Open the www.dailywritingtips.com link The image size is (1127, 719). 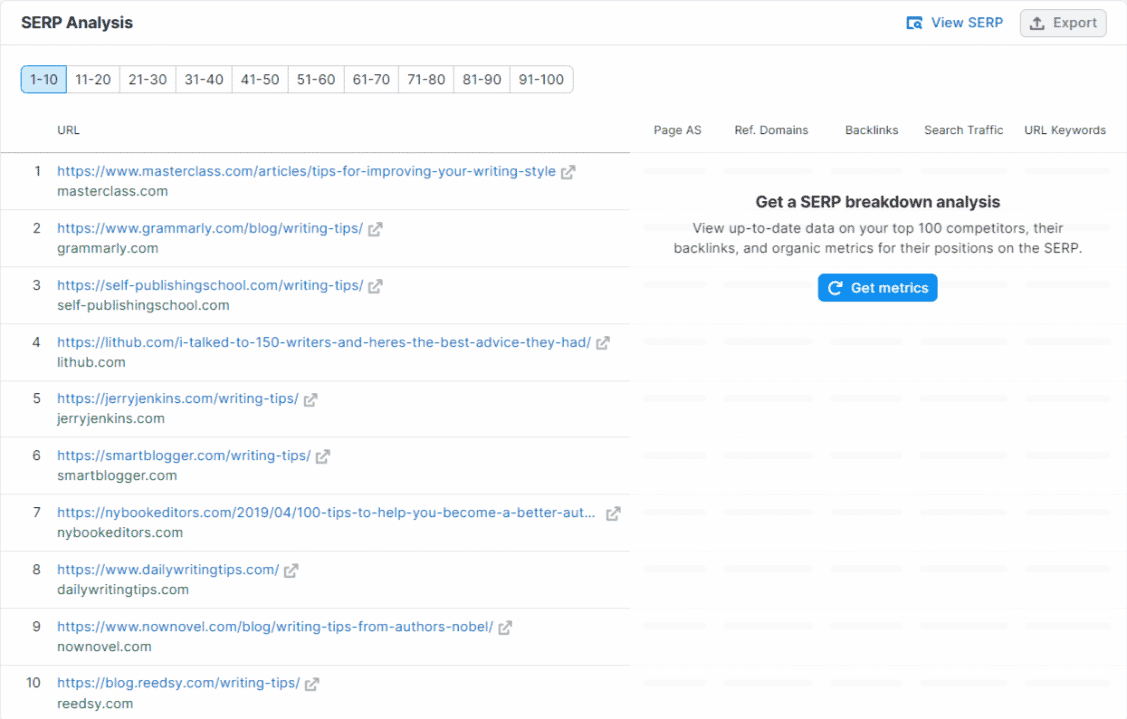168,569
